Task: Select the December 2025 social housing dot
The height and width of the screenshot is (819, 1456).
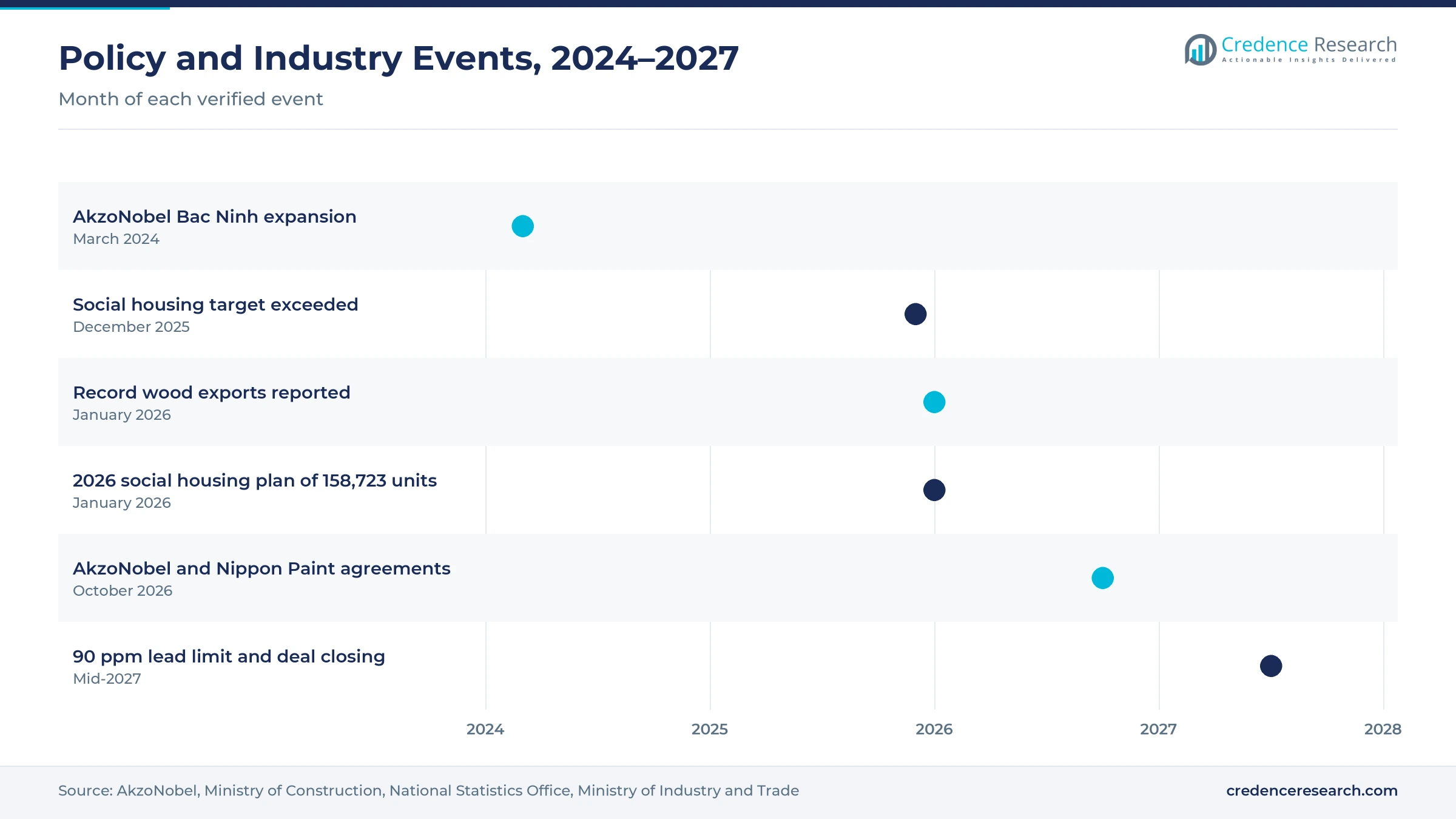Action: coord(915,314)
